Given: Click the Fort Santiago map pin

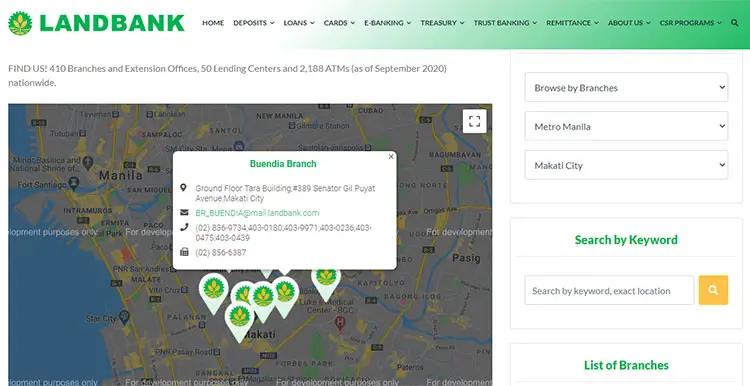Looking at the screenshot, I should (73, 183).
